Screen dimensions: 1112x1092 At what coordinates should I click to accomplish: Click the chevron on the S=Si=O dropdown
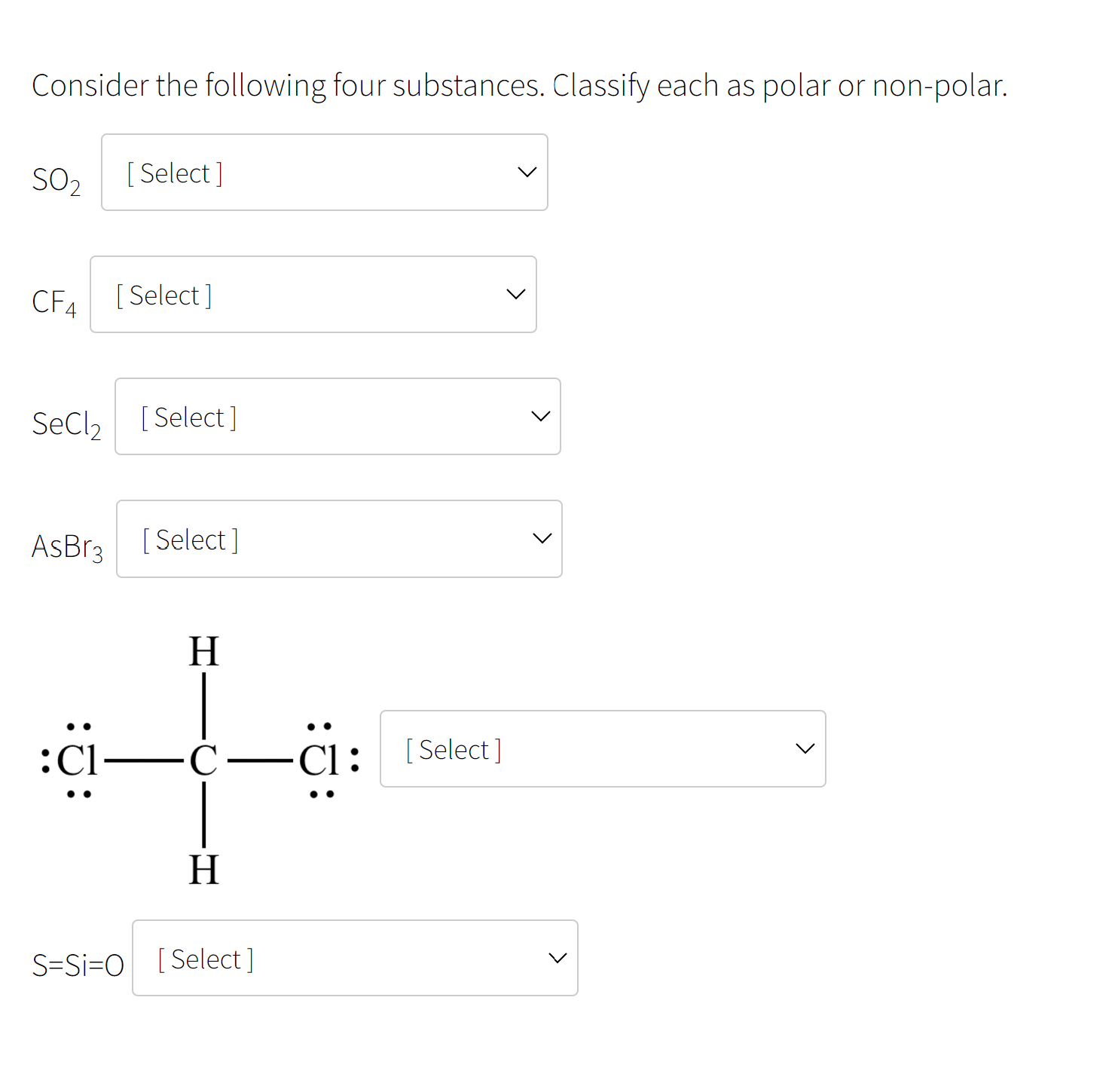pos(557,958)
